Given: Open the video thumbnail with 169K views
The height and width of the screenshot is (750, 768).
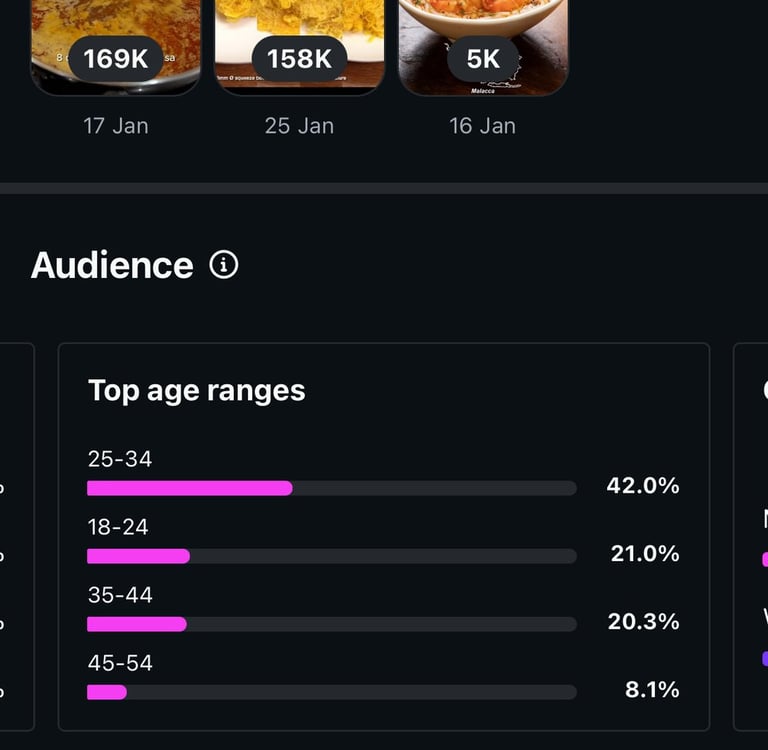Looking at the screenshot, I should click(x=116, y=45).
